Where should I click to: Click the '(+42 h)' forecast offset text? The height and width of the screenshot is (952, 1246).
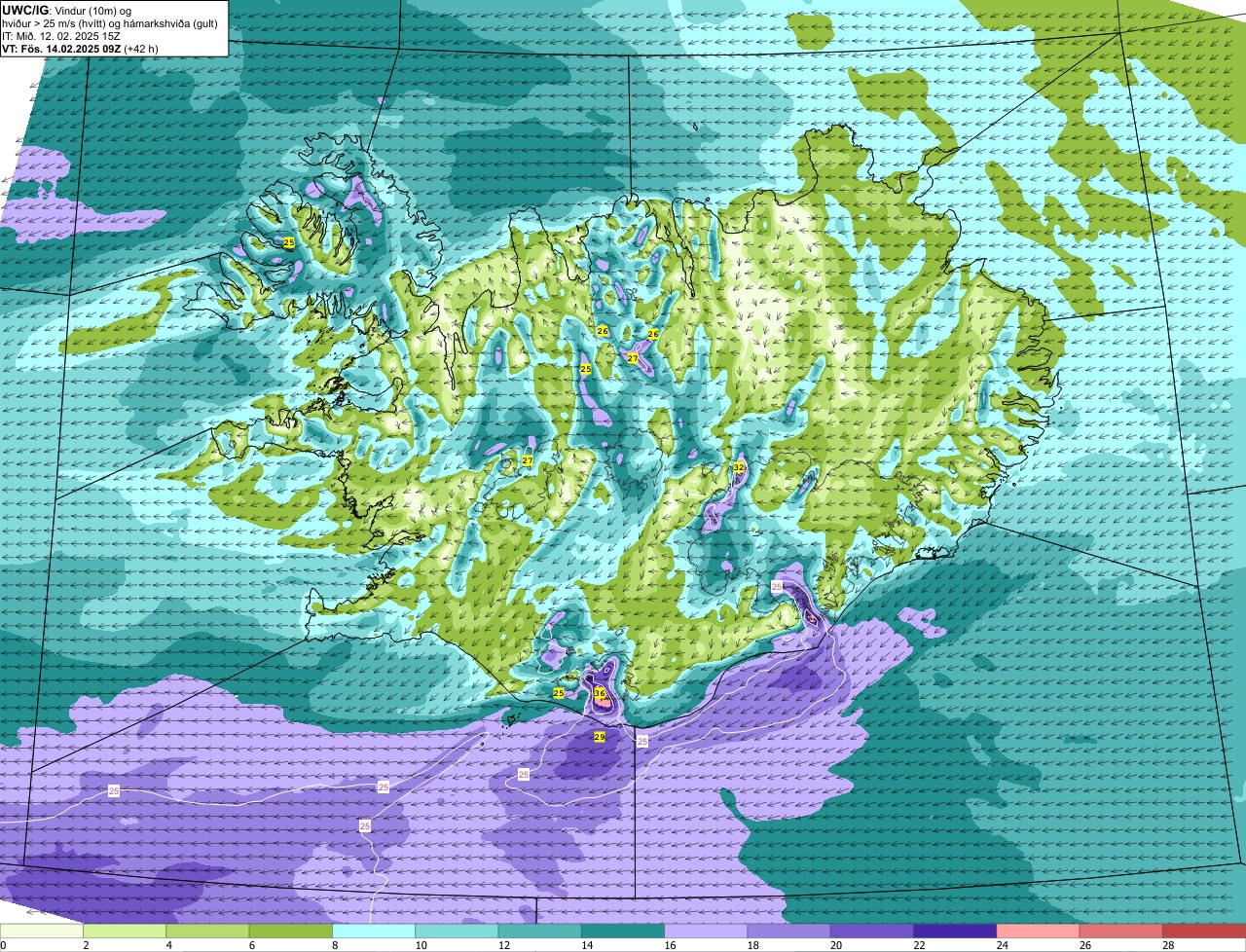click(x=141, y=48)
